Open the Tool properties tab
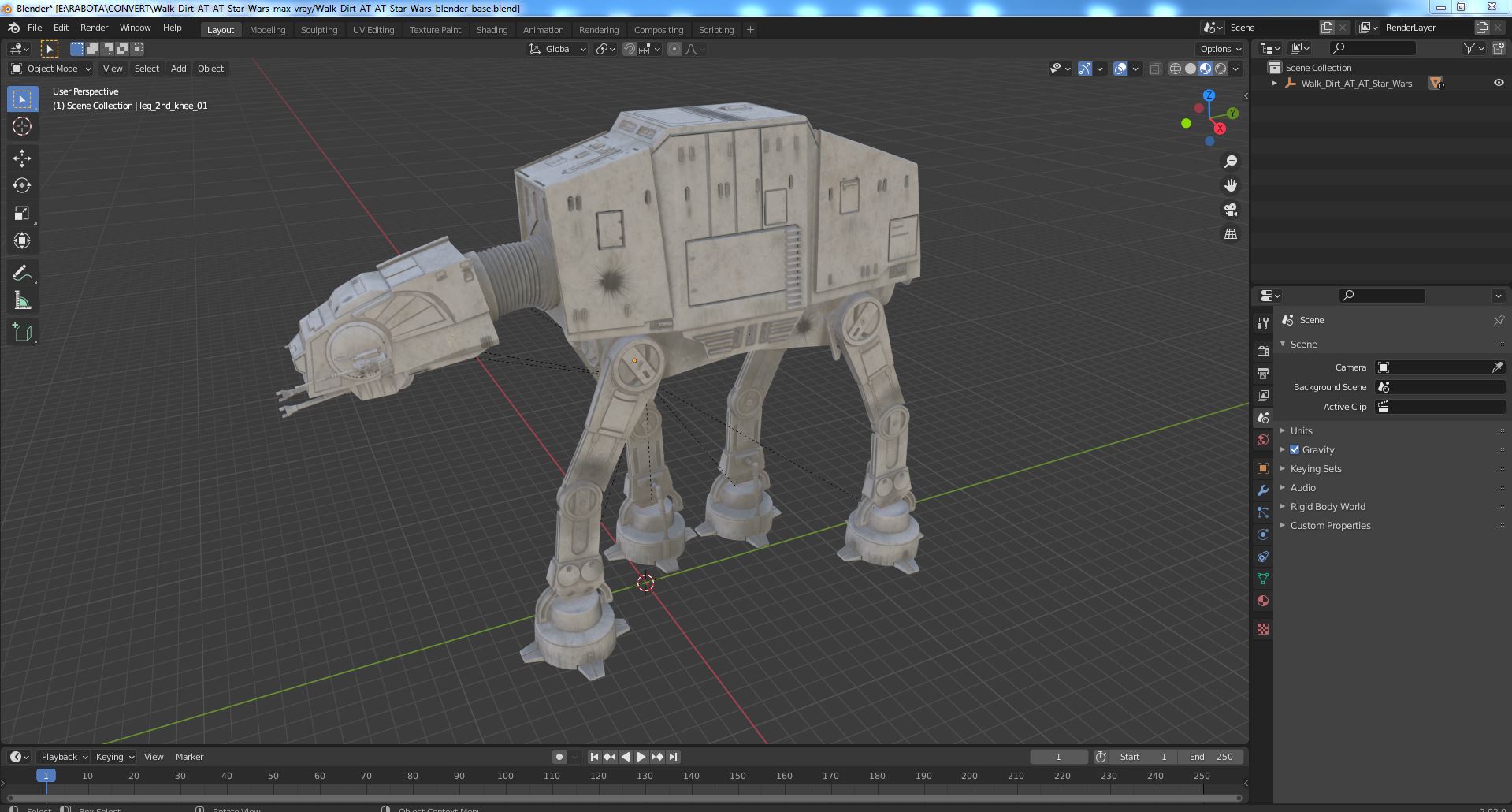The image size is (1512, 812). click(x=1263, y=322)
